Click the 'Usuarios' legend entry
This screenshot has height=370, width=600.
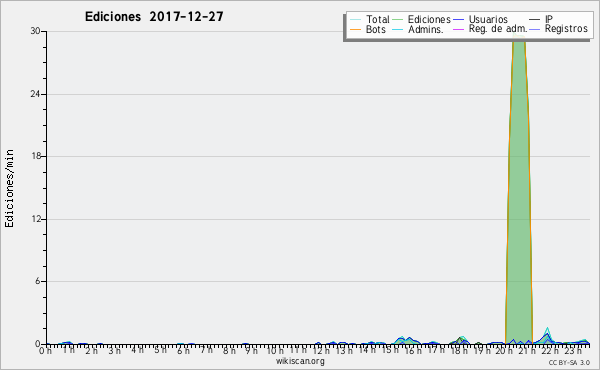coord(481,19)
